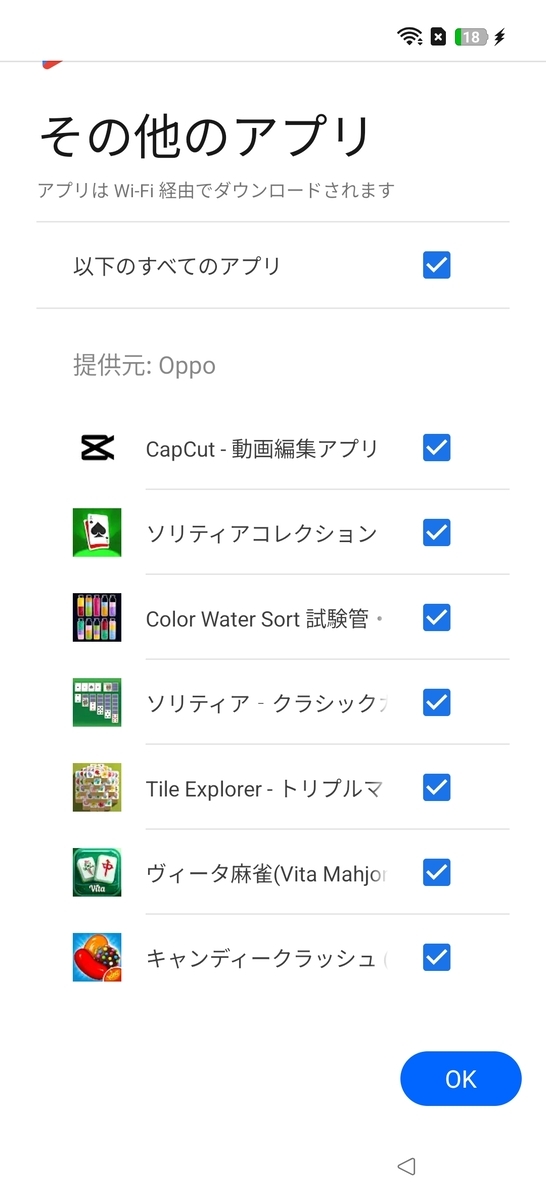
Task: Tap the Vita Mahjong app icon
Action: click(97, 873)
